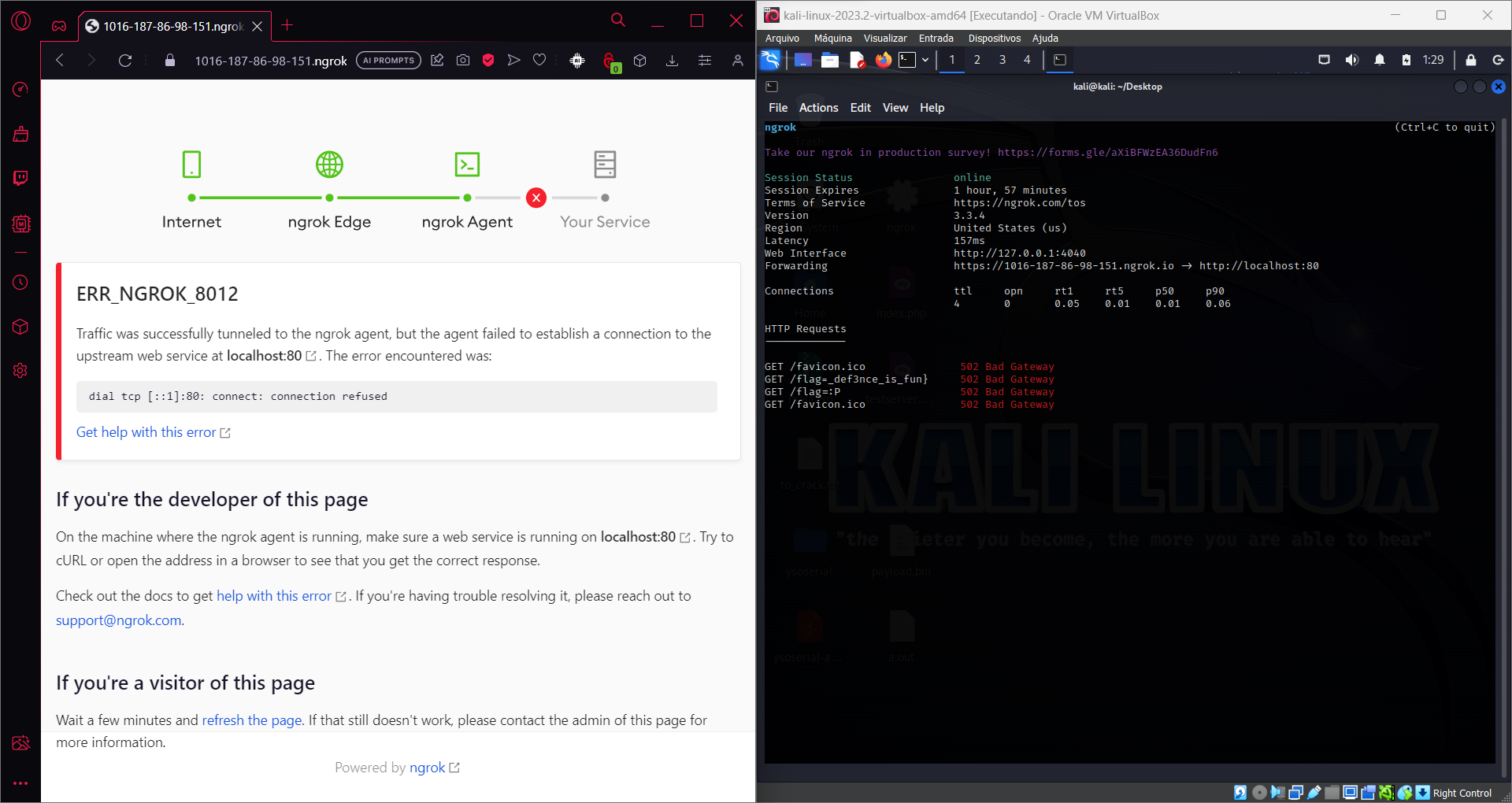1512x803 pixels.
Task: Open VirtualBox Máquina menu
Action: click(832, 38)
